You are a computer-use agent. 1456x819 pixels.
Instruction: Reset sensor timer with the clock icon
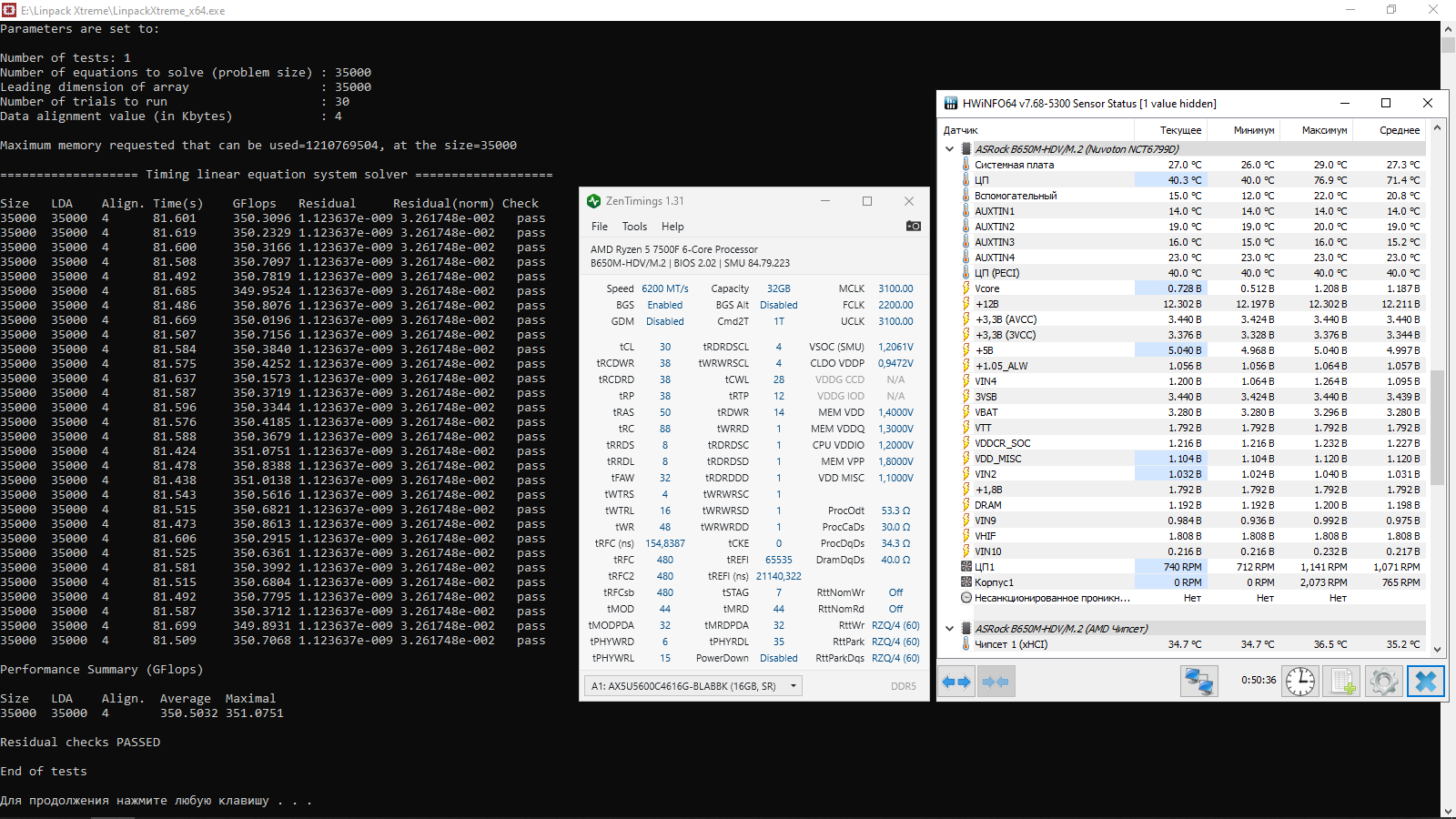[1300, 681]
